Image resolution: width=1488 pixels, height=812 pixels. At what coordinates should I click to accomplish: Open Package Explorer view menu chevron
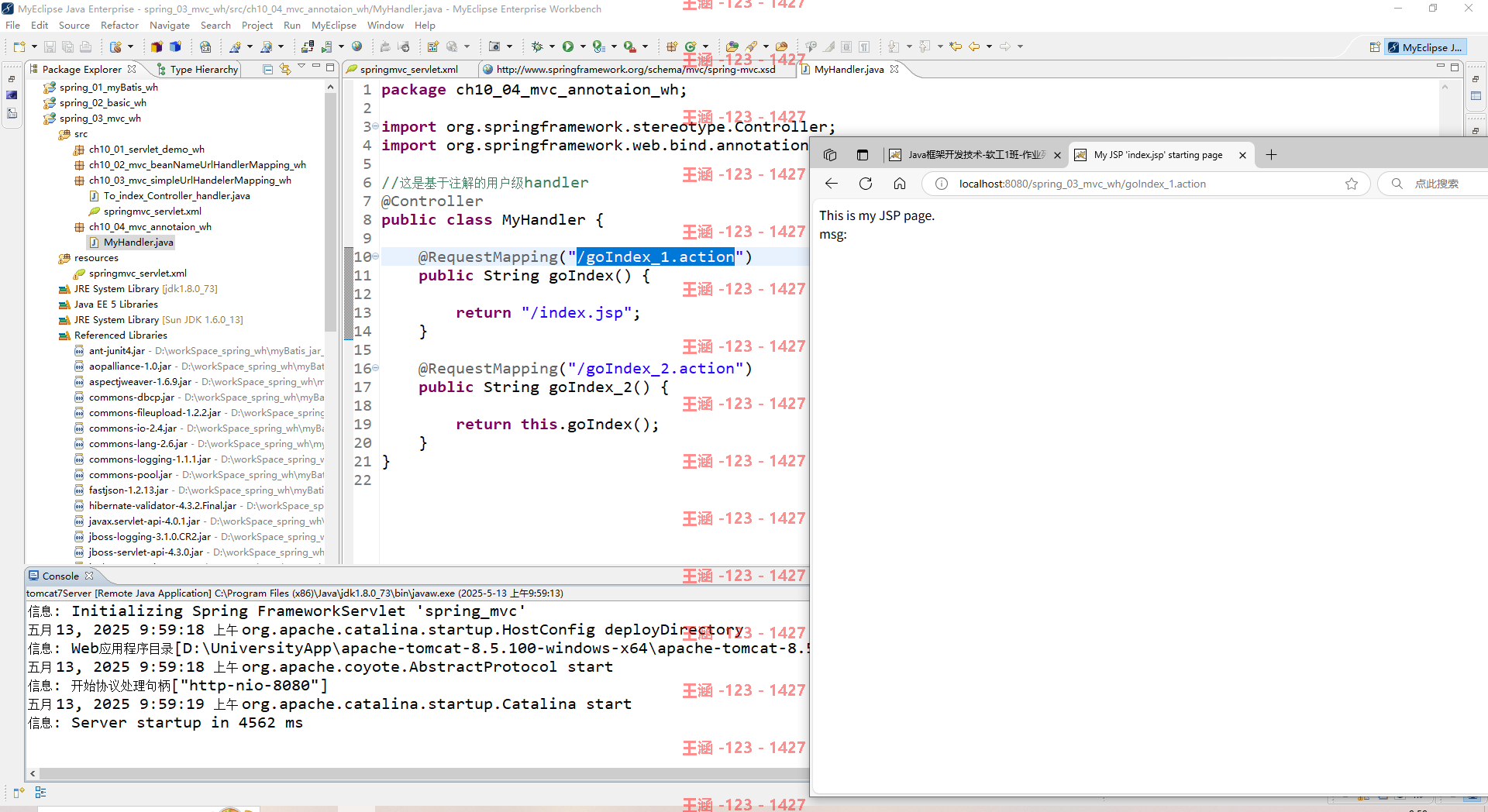[301, 67]
